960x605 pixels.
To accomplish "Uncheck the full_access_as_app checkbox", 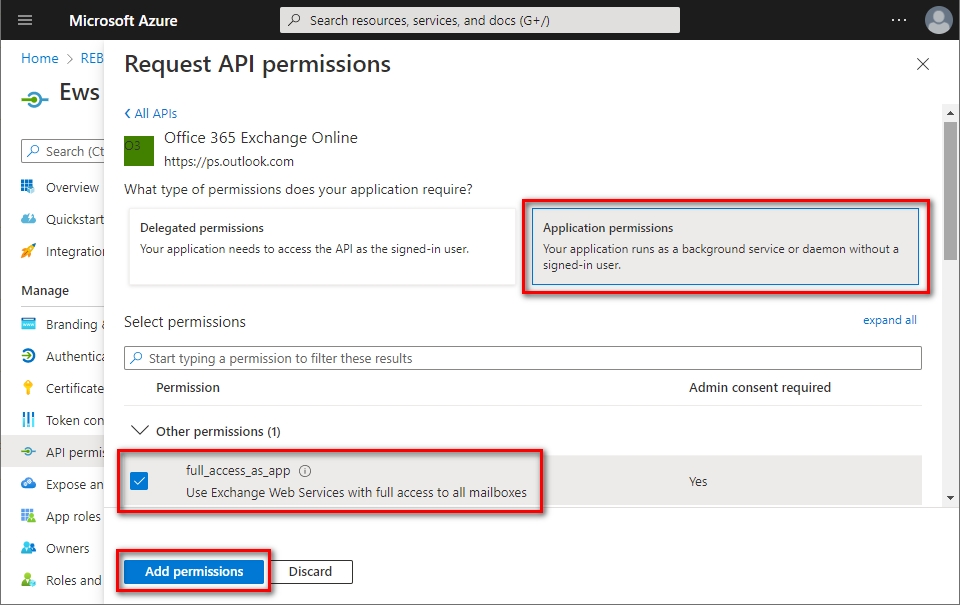I will [x=139, y=481].
